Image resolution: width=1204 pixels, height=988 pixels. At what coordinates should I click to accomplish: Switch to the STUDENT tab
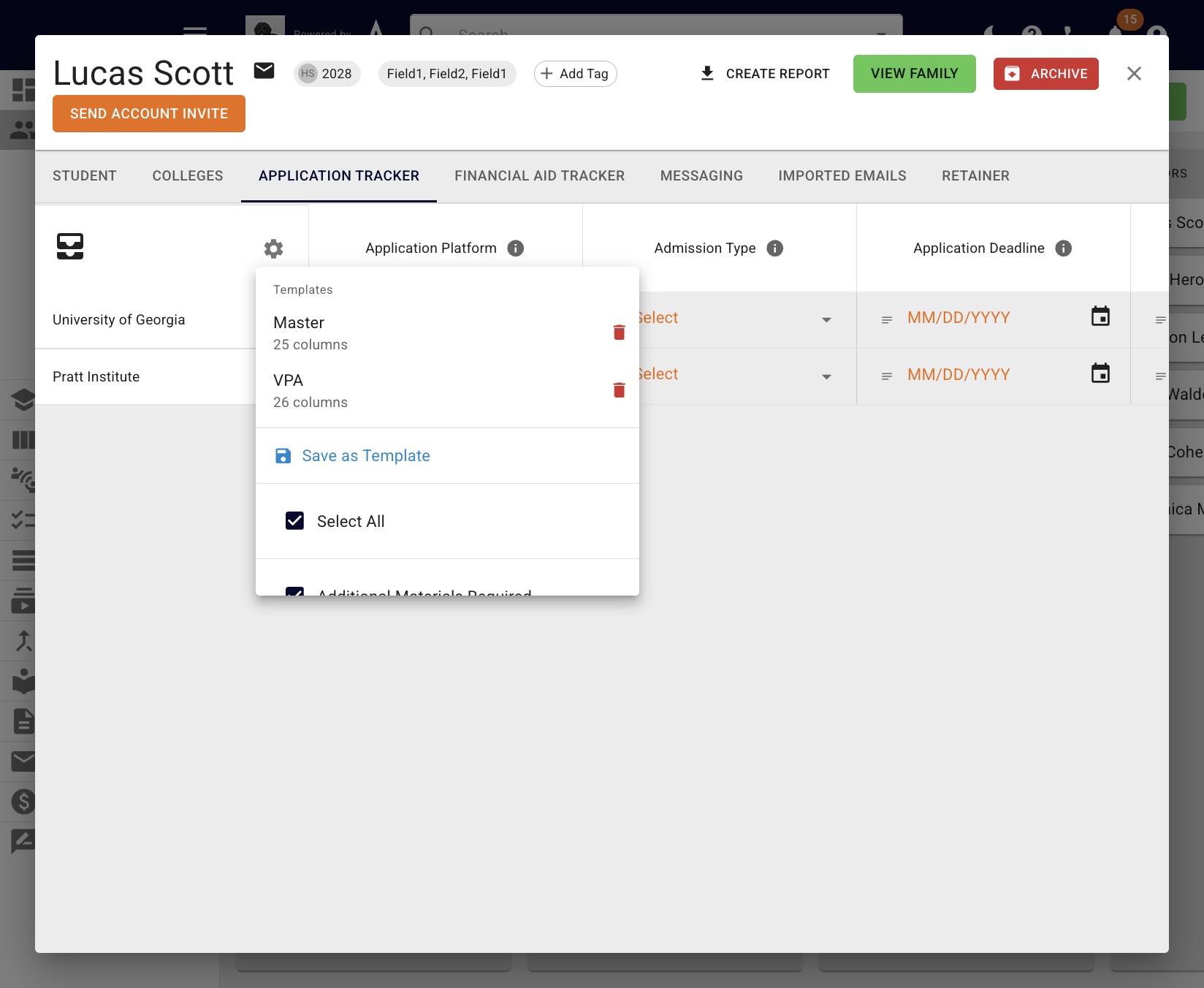click(85, 176)
